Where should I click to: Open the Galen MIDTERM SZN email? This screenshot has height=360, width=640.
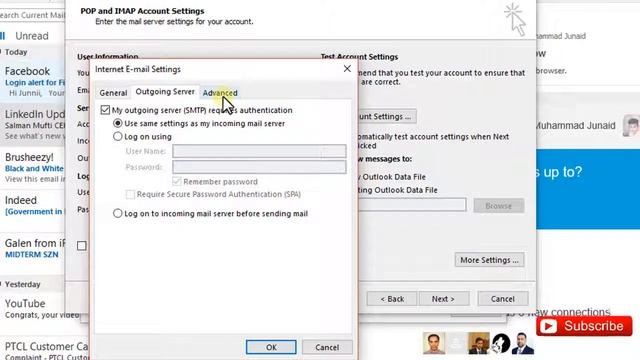tap(33, 248)
